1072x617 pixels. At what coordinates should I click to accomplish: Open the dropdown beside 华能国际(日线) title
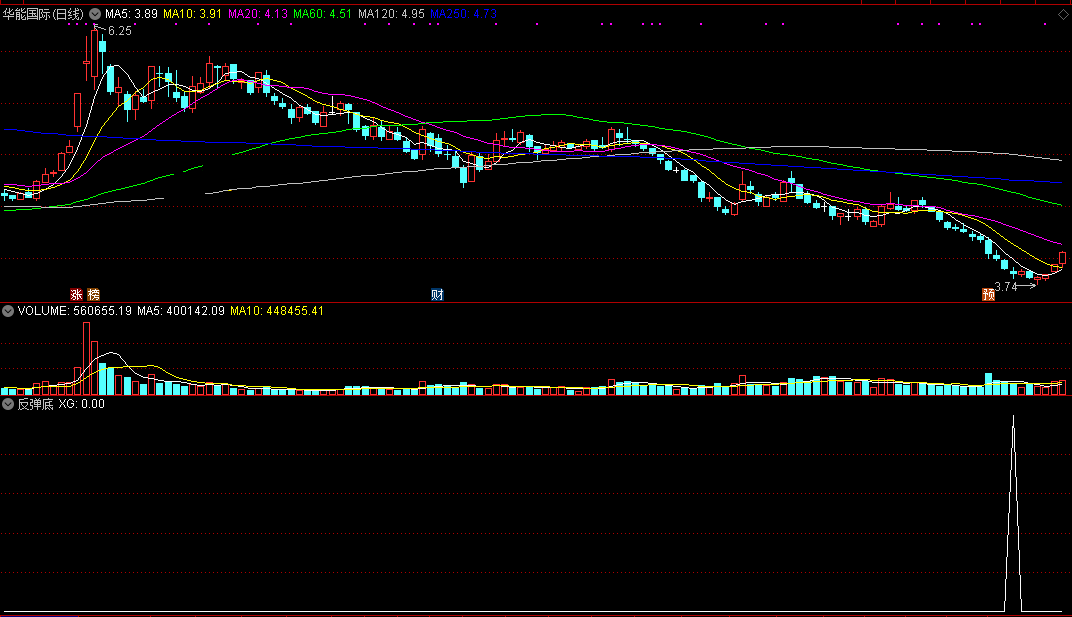[x=95, y=14]
